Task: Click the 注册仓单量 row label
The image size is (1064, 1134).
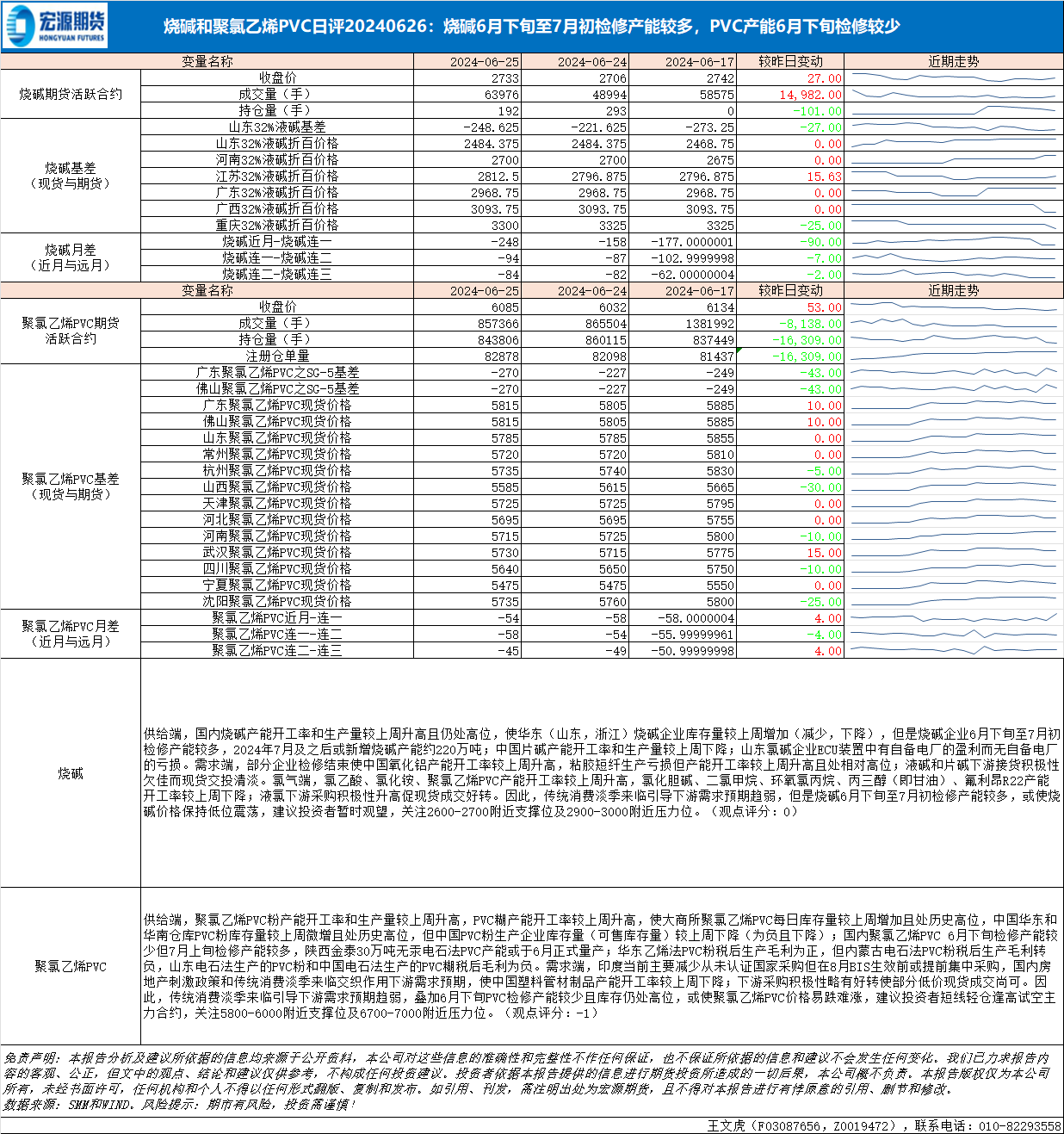Action: (x=276, y=356)
